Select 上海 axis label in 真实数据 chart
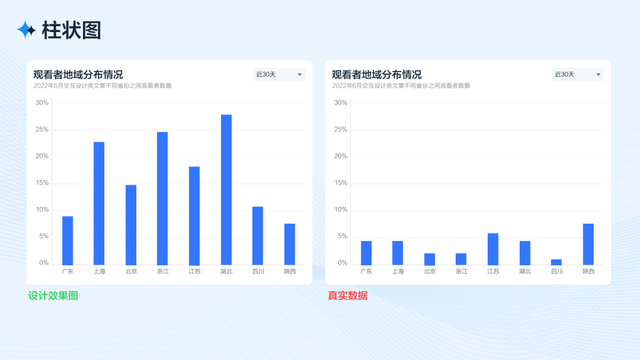Image resolution: width=640 pixels, height=360 pixels. pos(398,271)
